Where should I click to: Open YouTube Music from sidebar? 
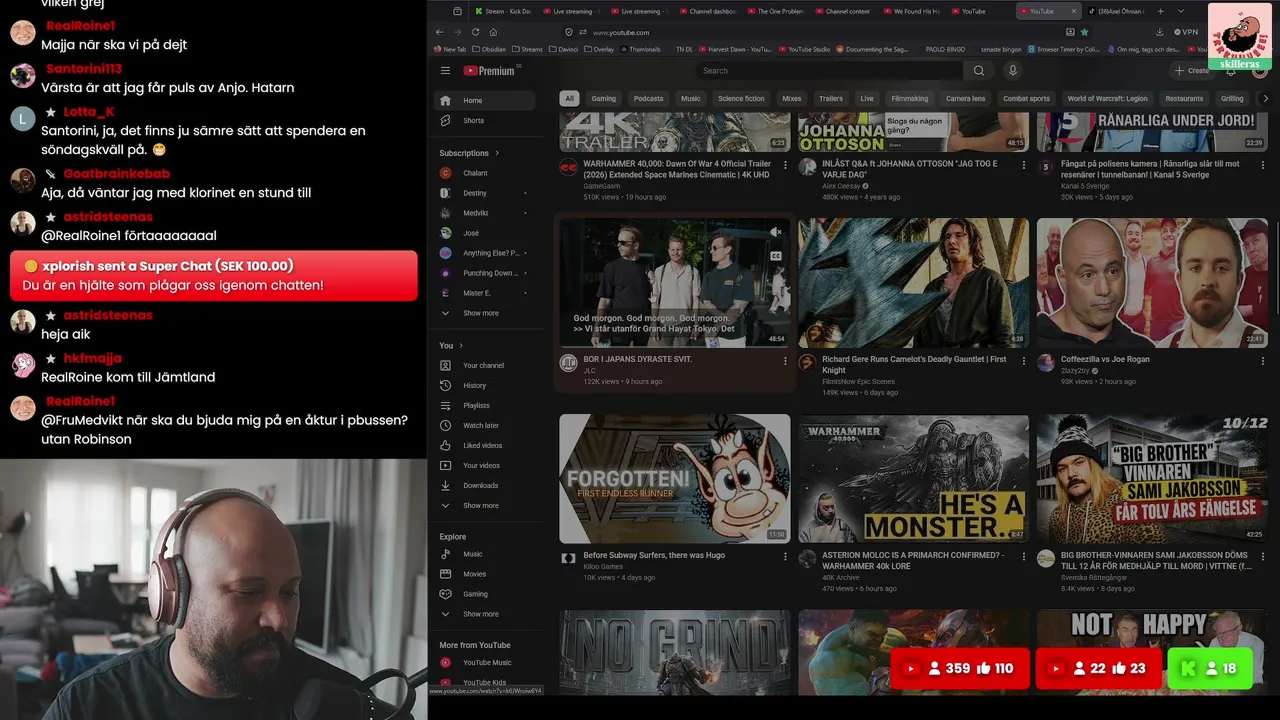(x=485, y=663)
